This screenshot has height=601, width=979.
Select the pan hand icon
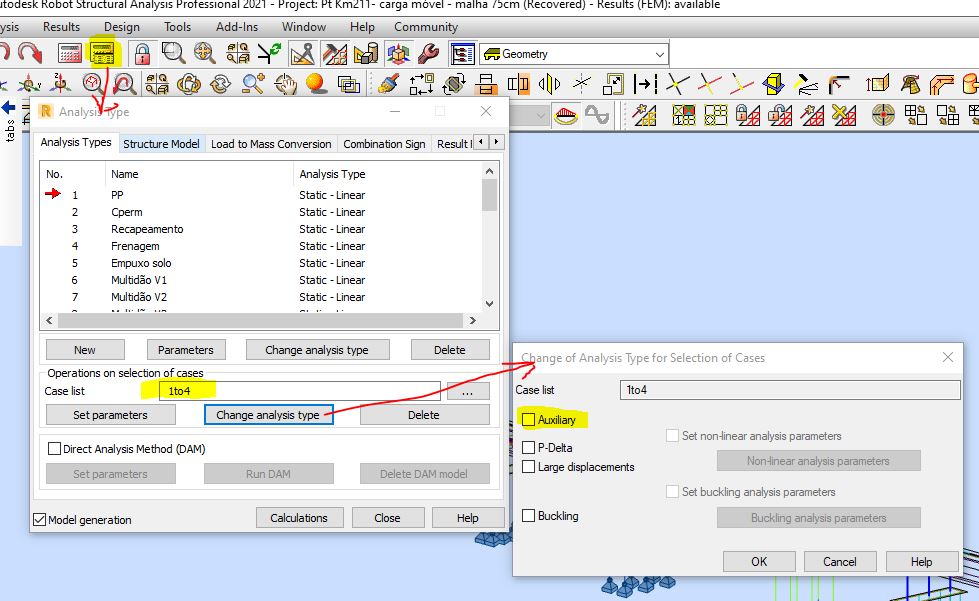[285, 84]
